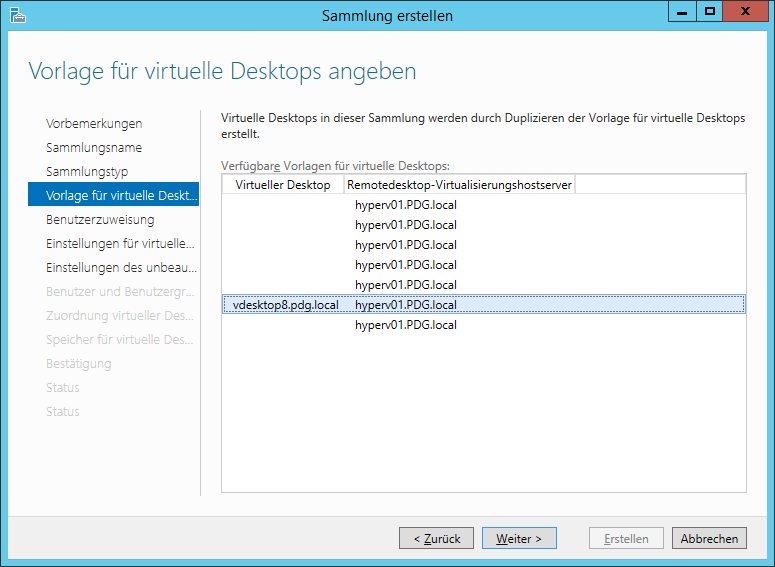Sort by the Virtueller Desktop column header

[x=282, y=185]
